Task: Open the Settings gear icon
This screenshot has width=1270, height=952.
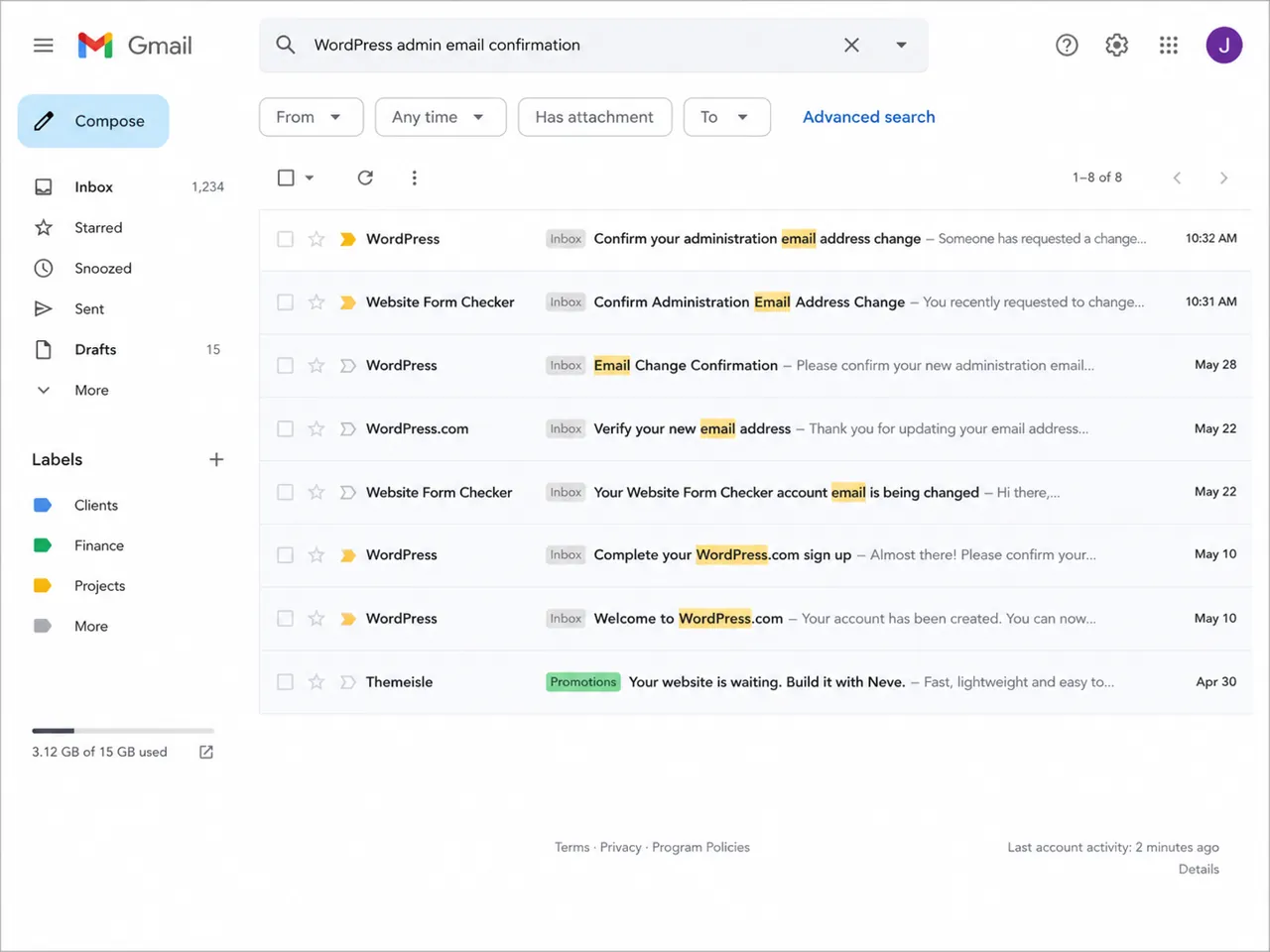Action: point(1117,45)
